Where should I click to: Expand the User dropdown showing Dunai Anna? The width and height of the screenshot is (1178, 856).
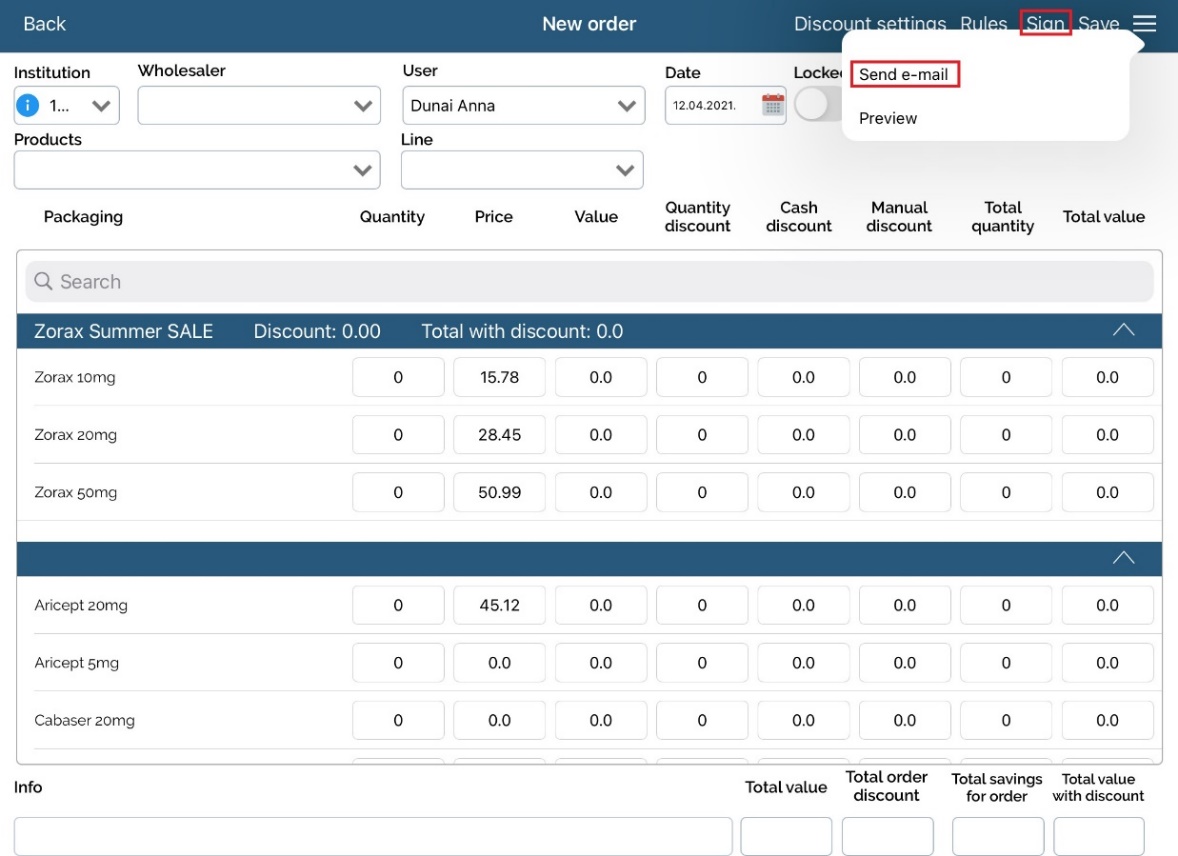(522, 105)
